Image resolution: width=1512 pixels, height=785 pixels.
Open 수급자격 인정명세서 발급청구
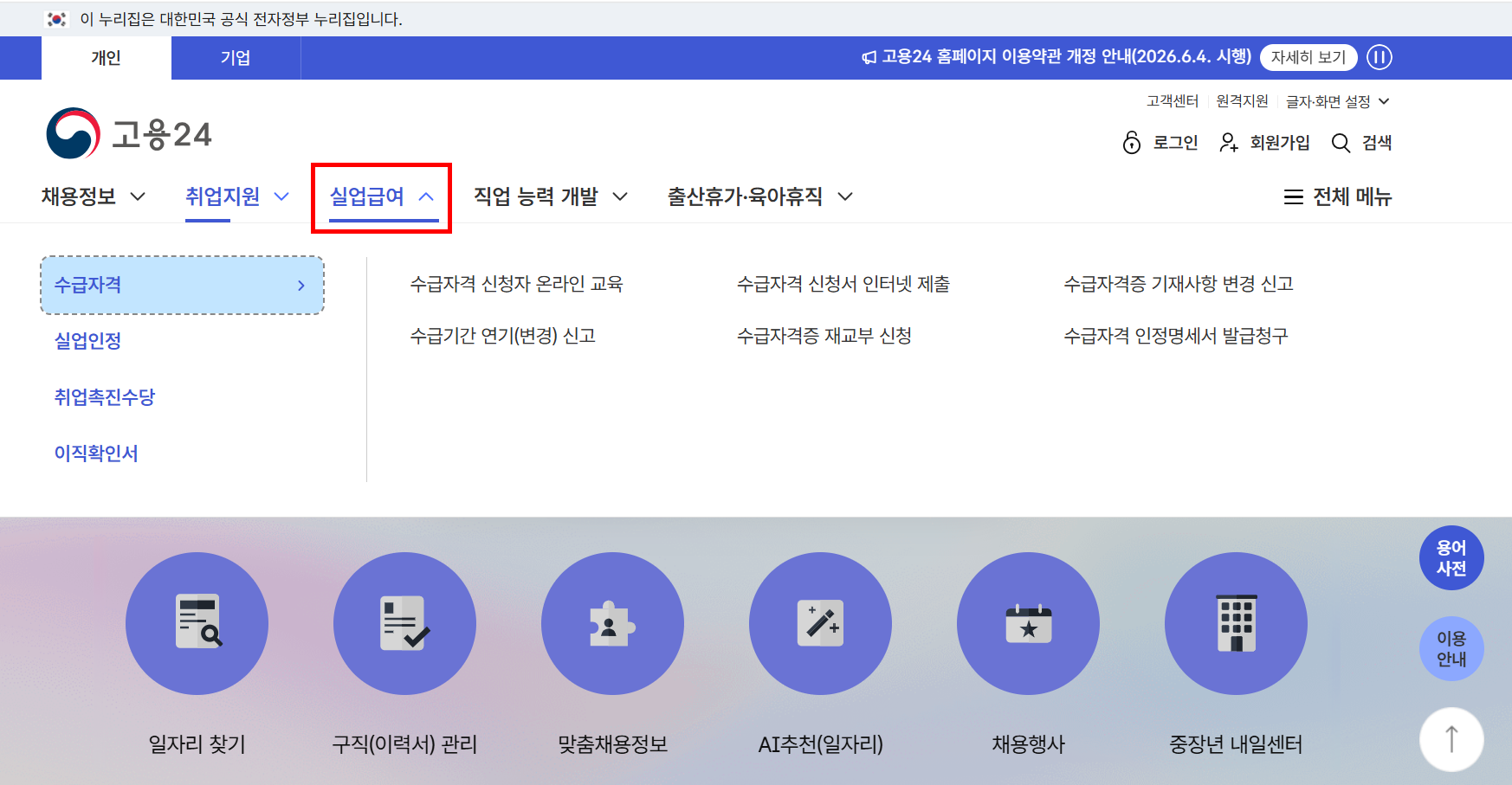pos(1176,336)
